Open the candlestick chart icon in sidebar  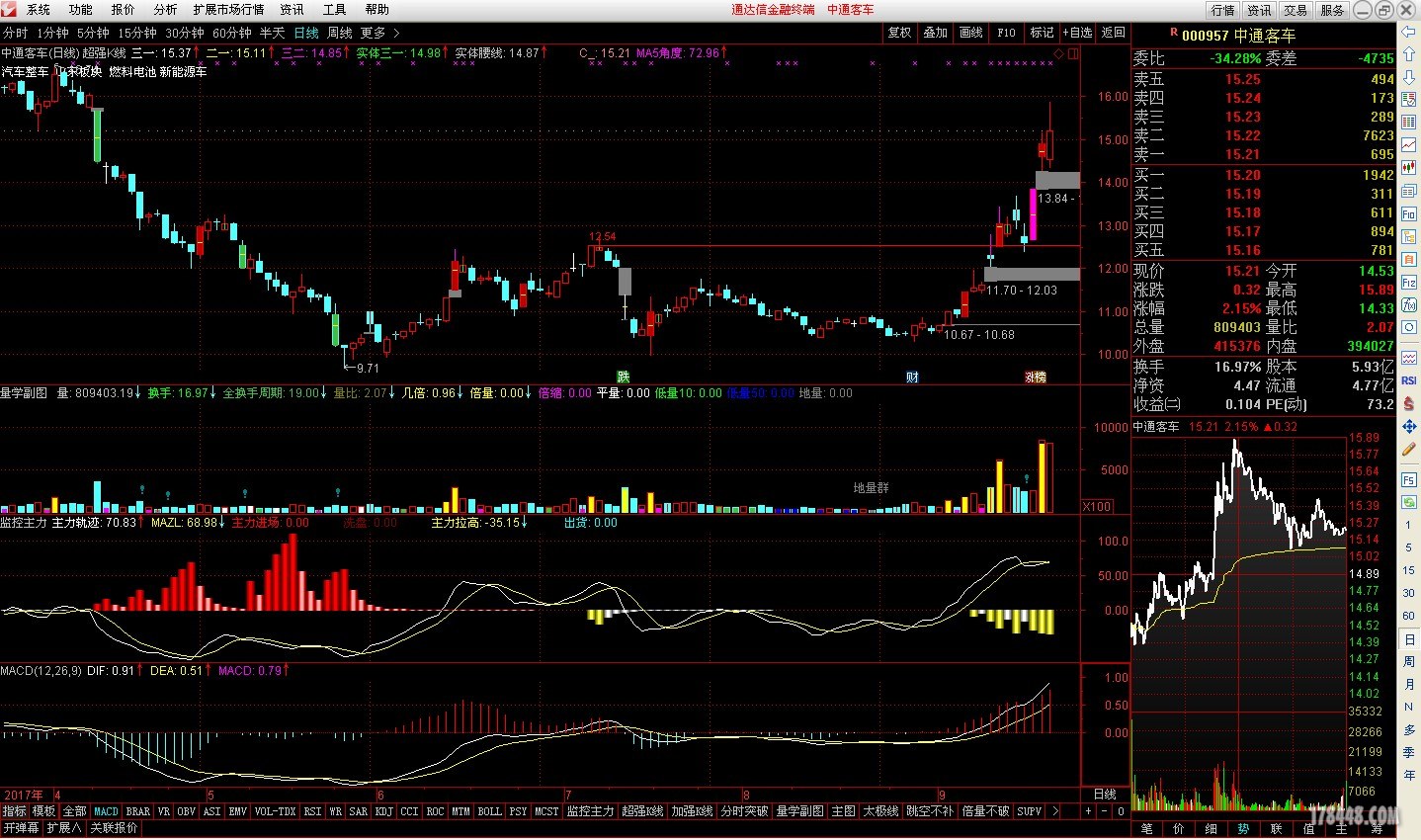pos(1409,166)
